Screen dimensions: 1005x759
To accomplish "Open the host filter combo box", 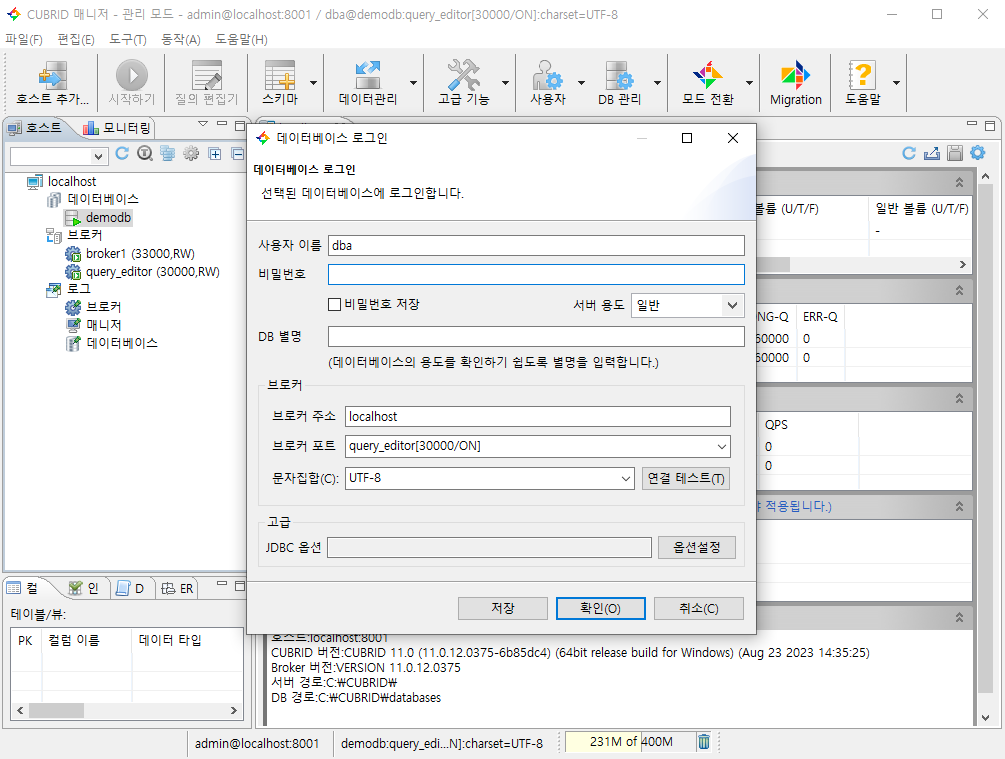I will [x=58, y=156].
